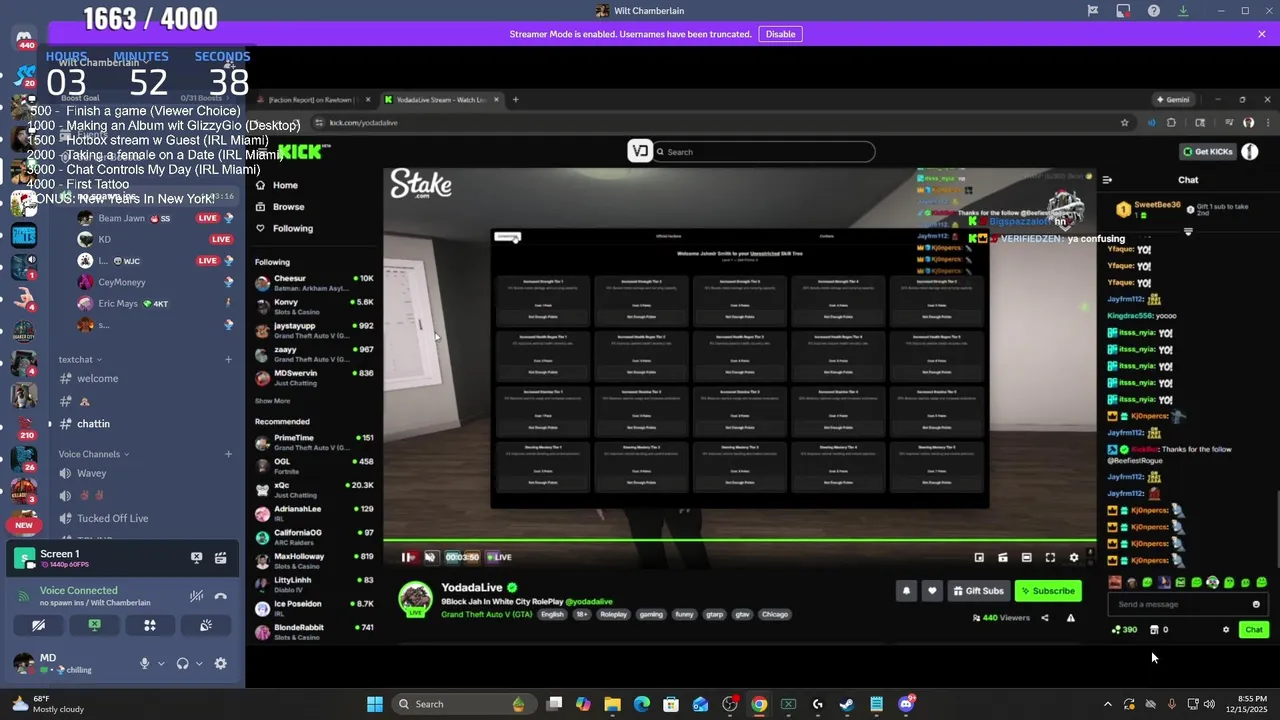Viewport: 1280px width, 720px height.
Task: Click the Discord download update icon
Action: coord(1183,11)
